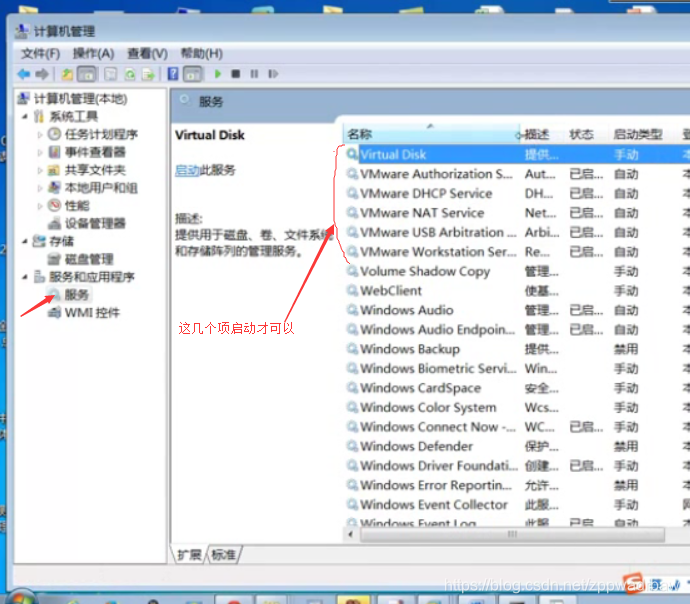Image resolution: width=690 pixels, height=604 pixels.
Task: Expand the 任务计划程序 tree node
Action: 40,135
